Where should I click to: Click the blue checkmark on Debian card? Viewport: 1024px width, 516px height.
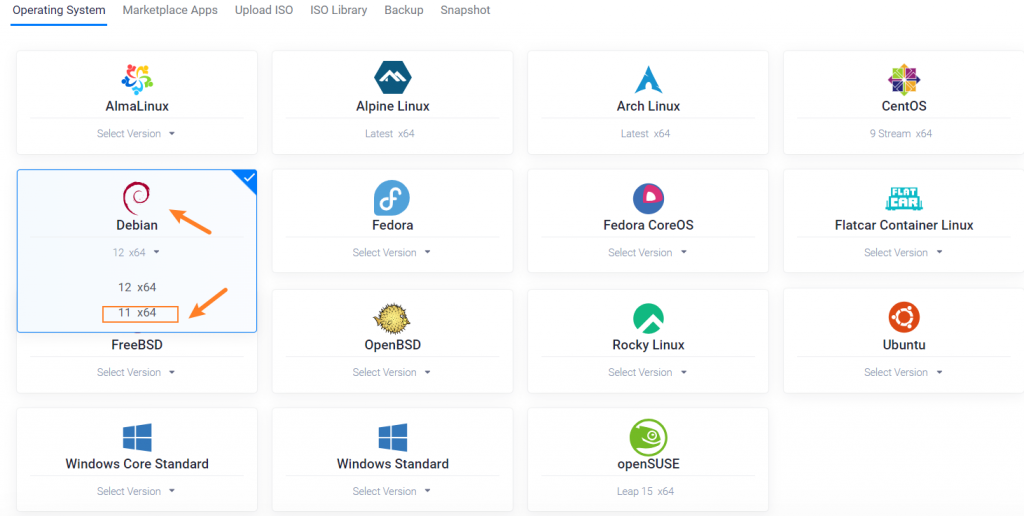coord(248,178)
